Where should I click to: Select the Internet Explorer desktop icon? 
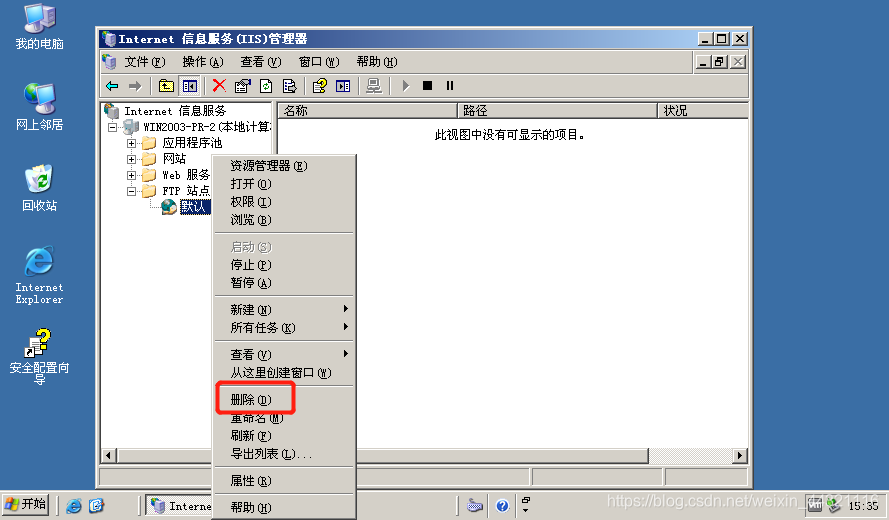(39, 275)
